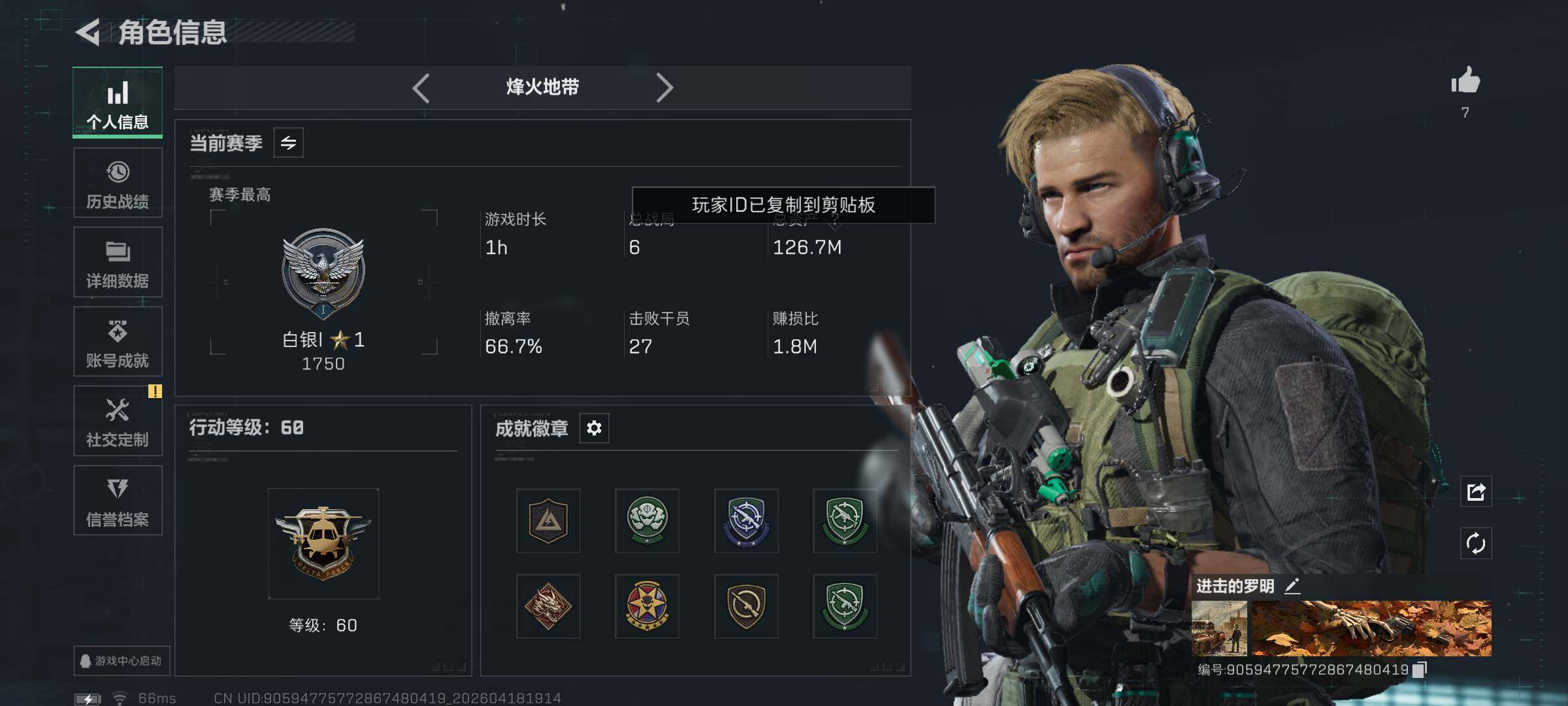
Task: Open 社交定制 customization panel
Action: 118,421
